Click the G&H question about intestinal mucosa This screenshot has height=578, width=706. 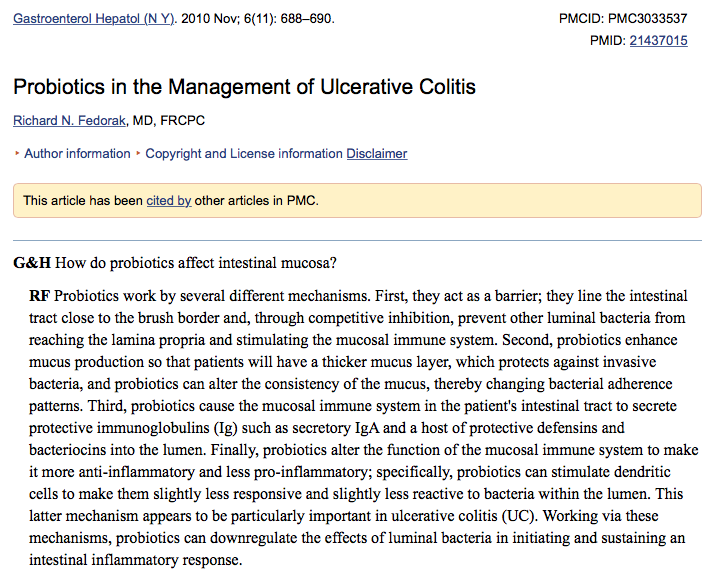pyautogui.click(x=196, y=264)
